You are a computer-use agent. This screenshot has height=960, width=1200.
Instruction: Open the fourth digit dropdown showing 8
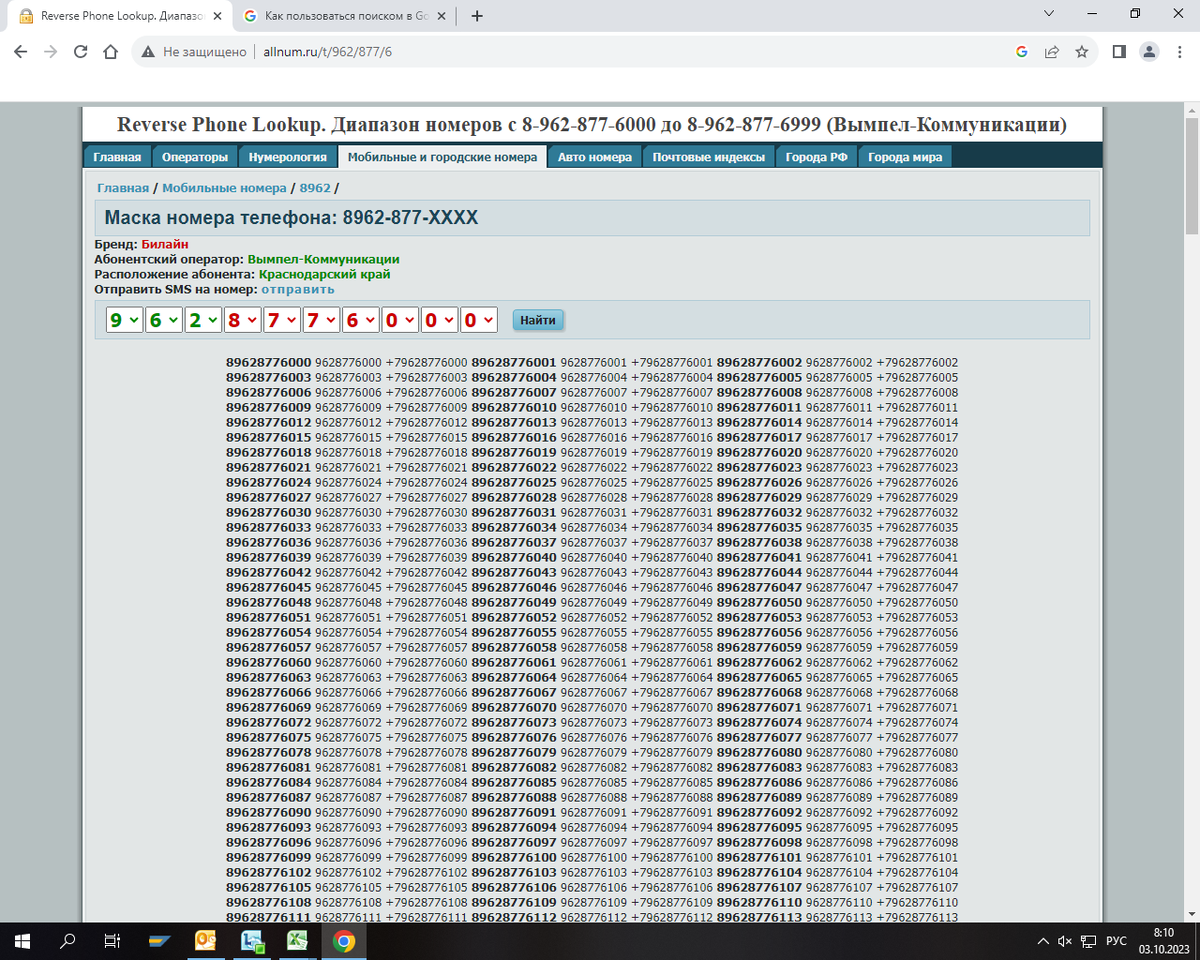coord(241,320)
